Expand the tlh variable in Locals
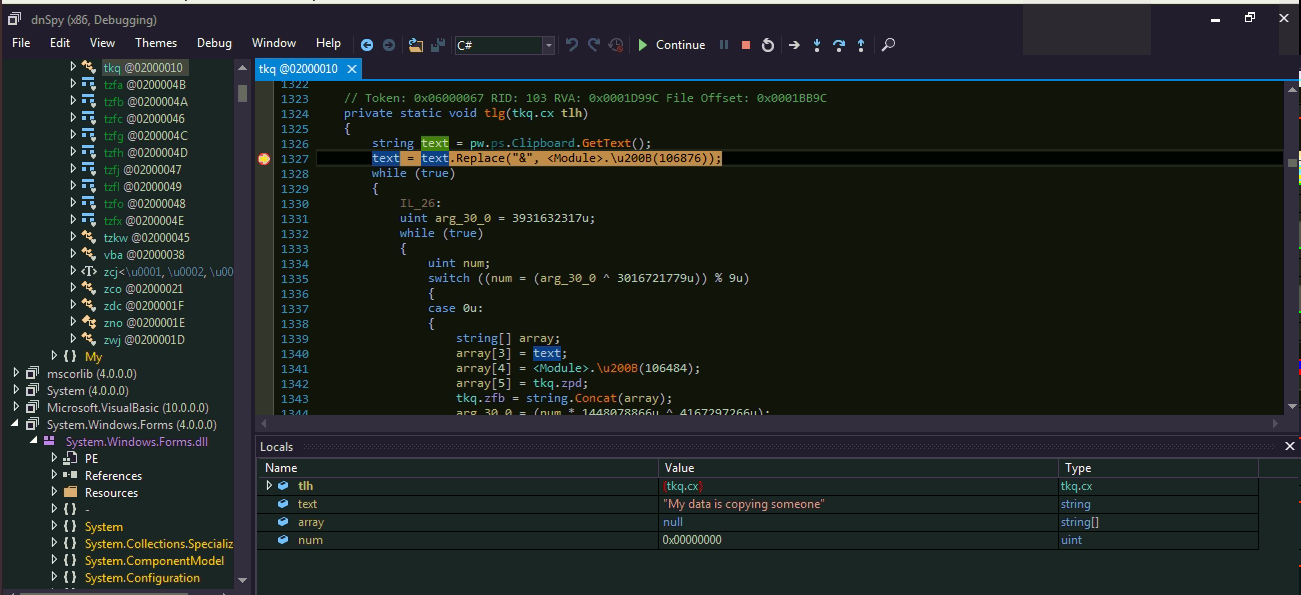The height and width of the screenshot is (595, 1301). 269,486
